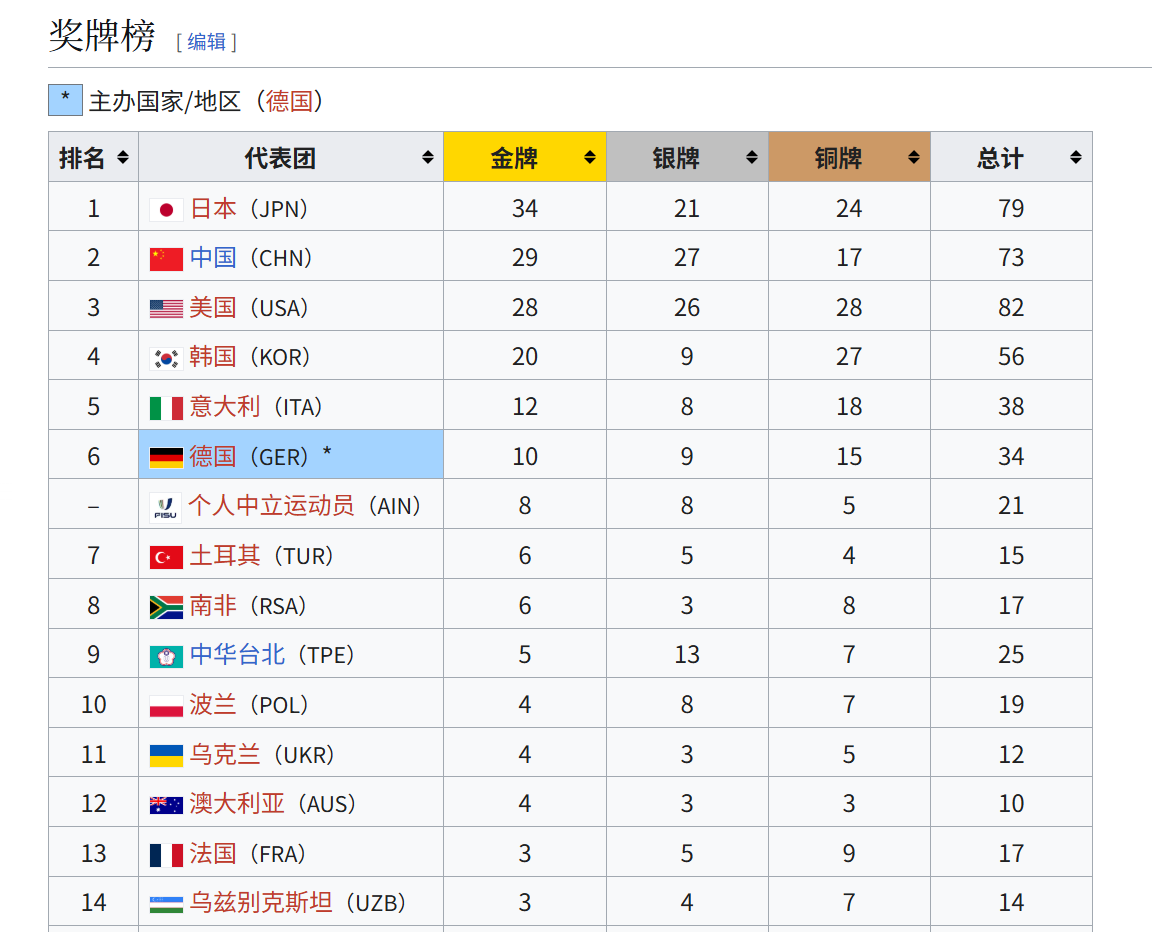1152x932 pixels.
Task: Click the South Korea flag icon
Action: tap(166, 358)
